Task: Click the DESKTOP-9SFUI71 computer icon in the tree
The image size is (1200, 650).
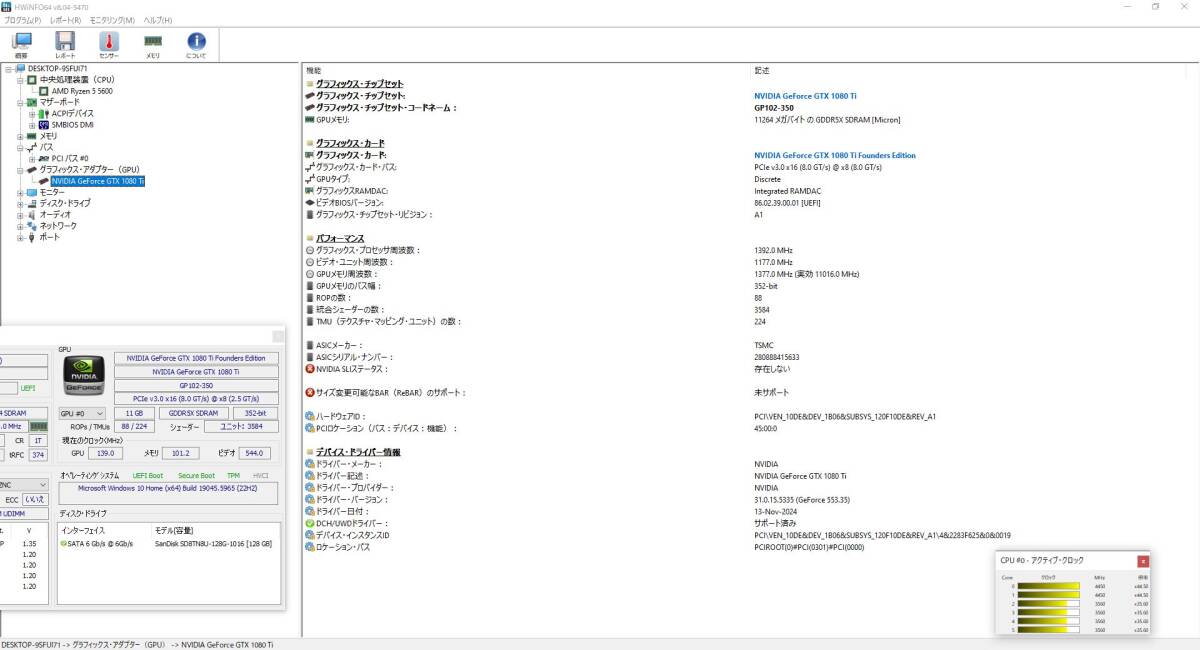Action: [20, 68]
